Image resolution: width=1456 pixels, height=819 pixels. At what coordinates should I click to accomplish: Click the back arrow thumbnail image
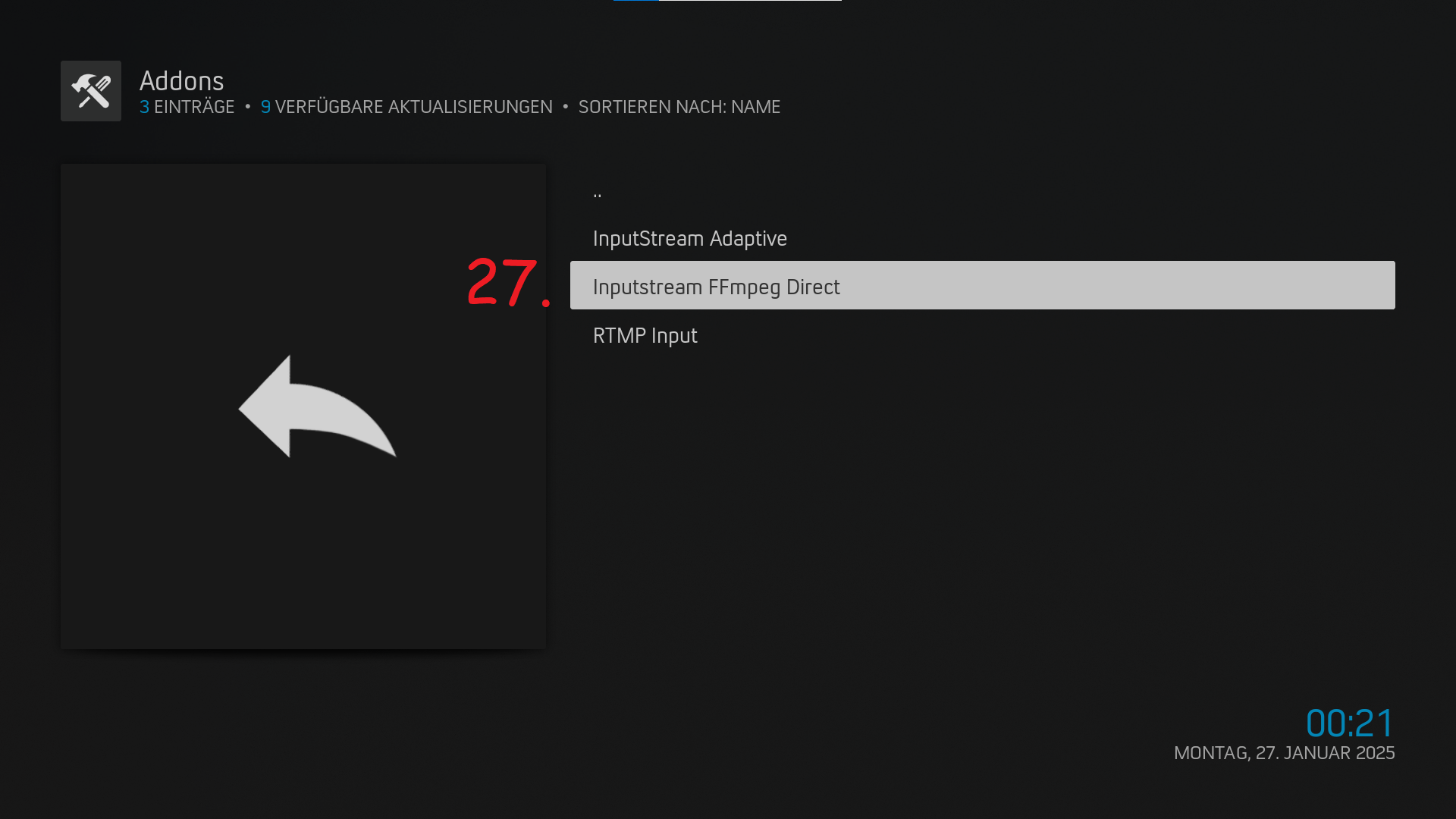[x=303, y=406]
